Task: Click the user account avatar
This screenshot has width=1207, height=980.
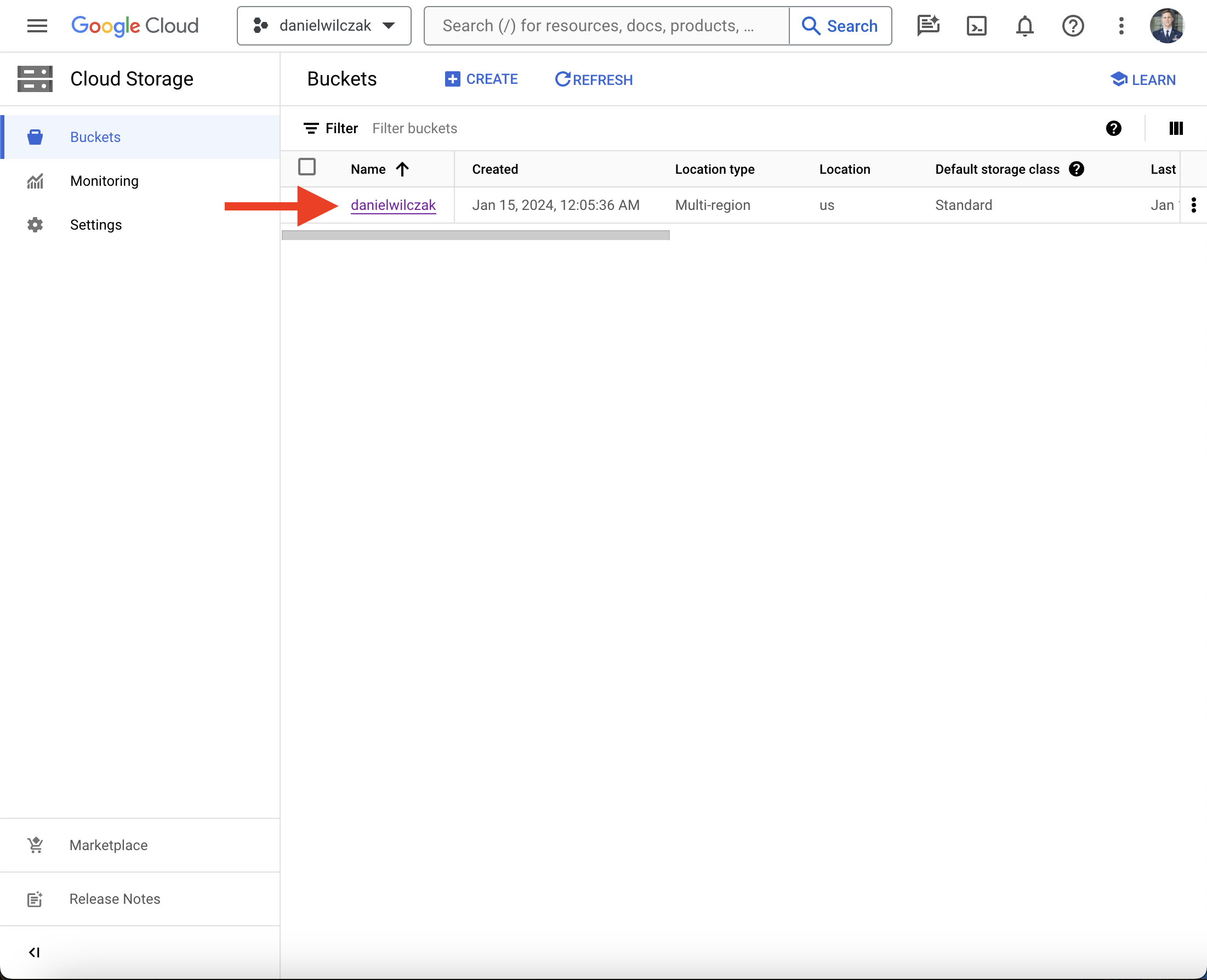Action: [x=1167, y=26]
